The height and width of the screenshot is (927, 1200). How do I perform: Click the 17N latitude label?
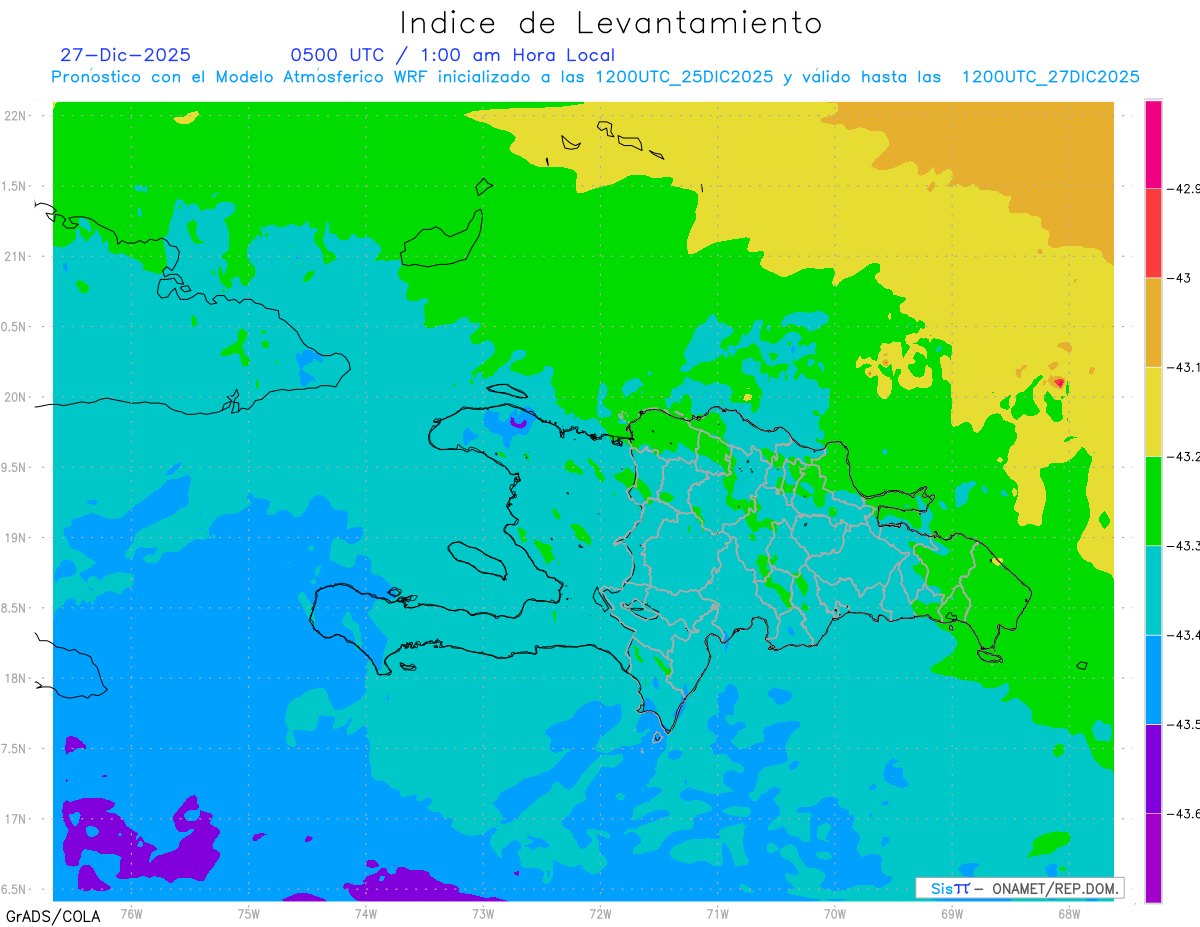click(16, 819)
